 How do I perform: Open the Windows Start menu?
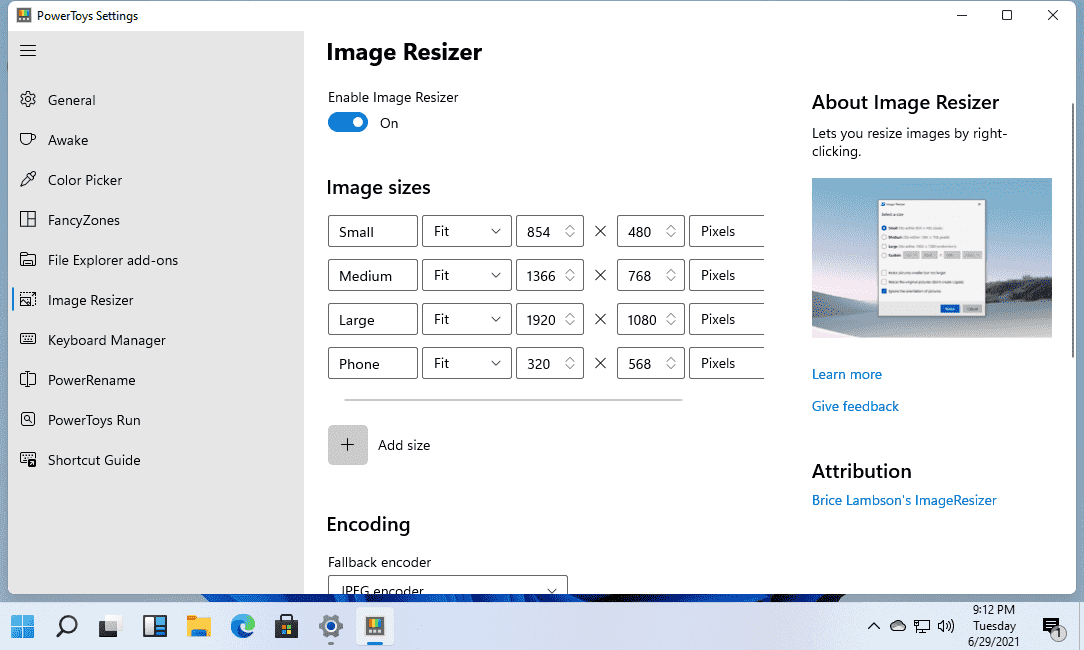coord(22,626)
